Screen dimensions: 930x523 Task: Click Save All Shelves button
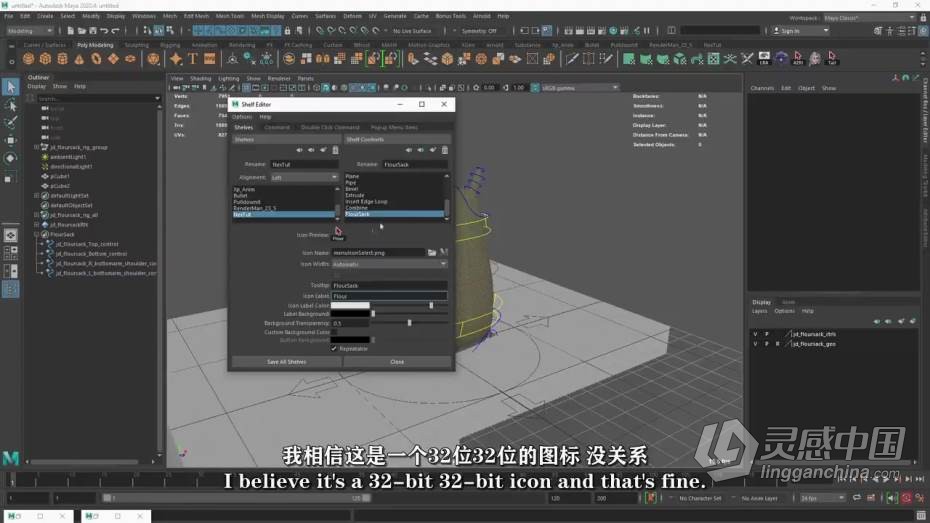[286, 362]
